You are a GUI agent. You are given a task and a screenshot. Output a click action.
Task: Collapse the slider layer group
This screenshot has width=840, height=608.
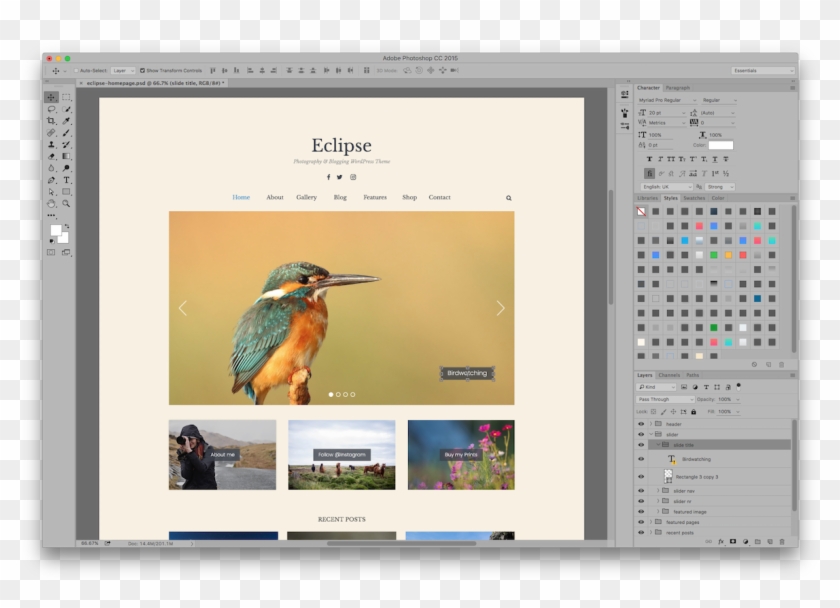point(652,434)
